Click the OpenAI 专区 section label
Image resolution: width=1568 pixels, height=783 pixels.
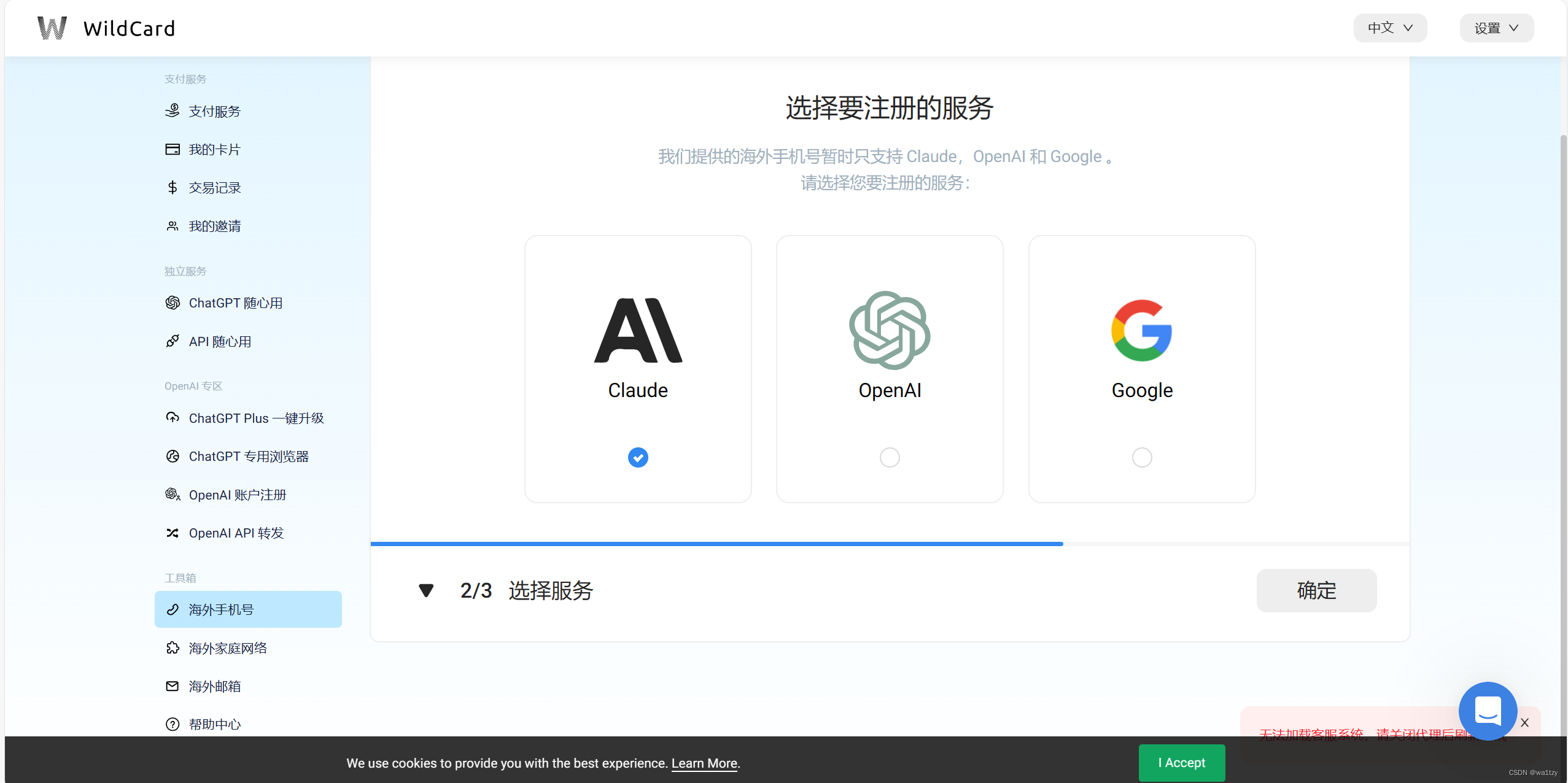pyautogui.click(x=193, y=386)
